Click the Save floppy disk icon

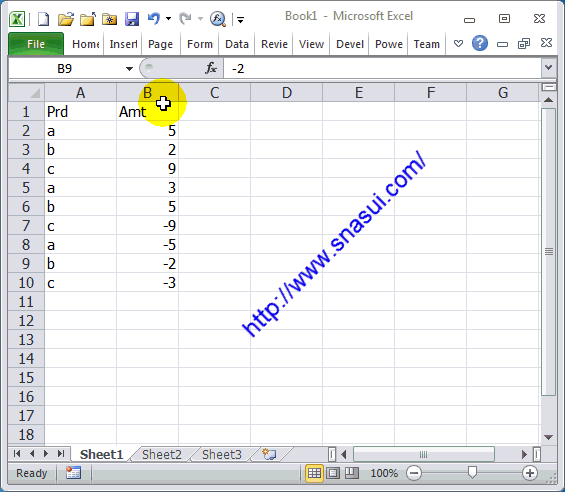tap(132, 19)
